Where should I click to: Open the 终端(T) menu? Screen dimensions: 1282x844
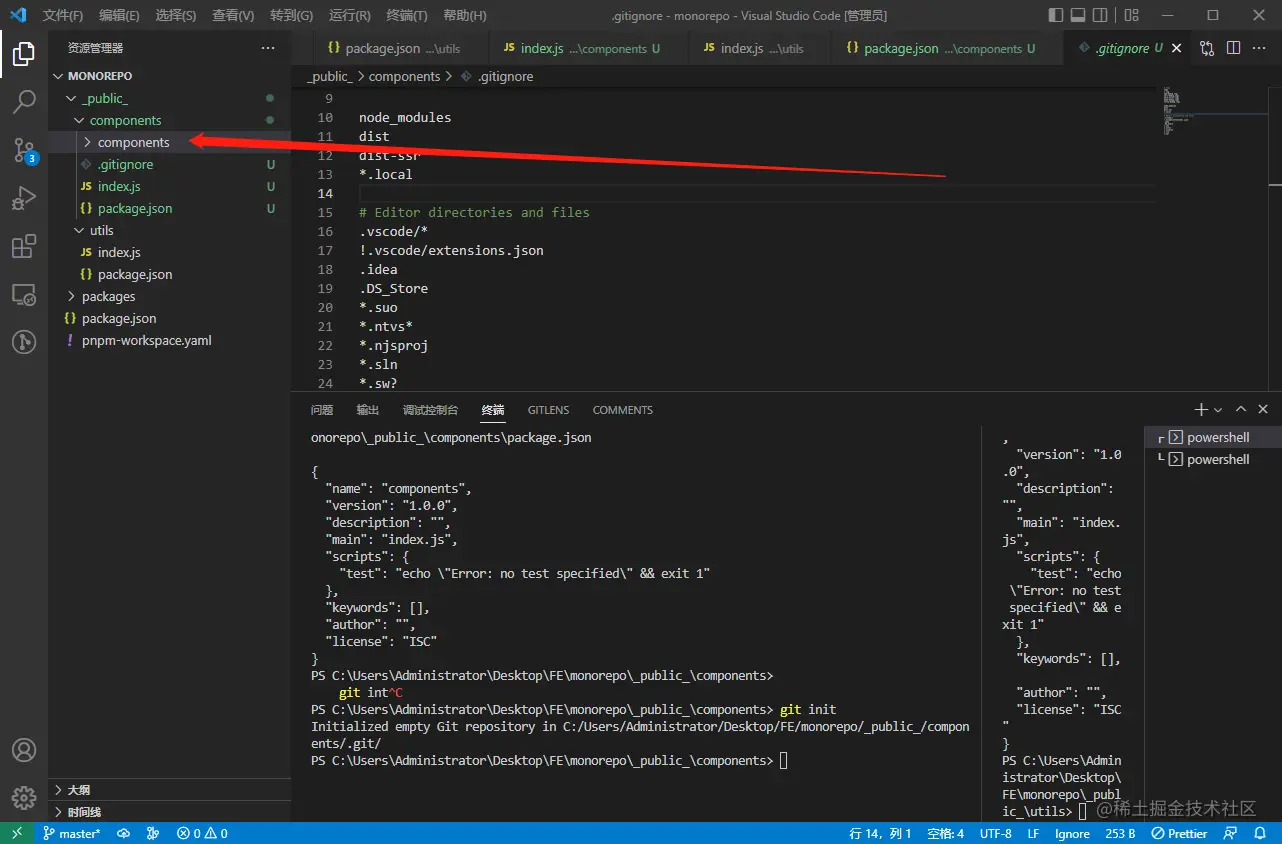[406, 15]
